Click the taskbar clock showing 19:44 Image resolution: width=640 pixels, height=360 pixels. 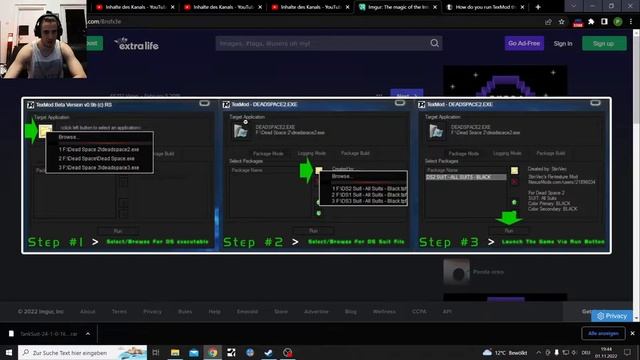(x=607, y=353)
